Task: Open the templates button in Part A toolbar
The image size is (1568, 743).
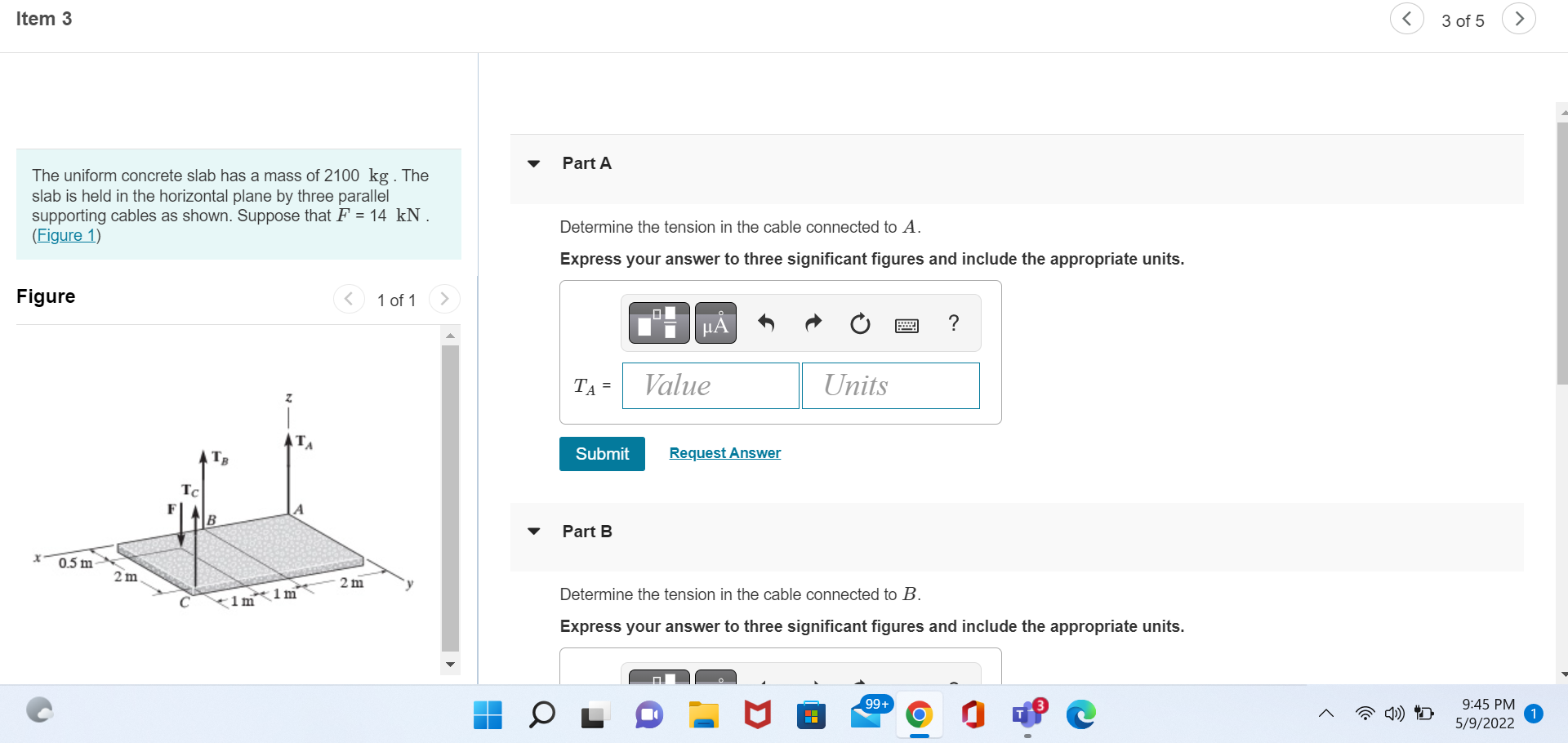Action: click(659, 323)
